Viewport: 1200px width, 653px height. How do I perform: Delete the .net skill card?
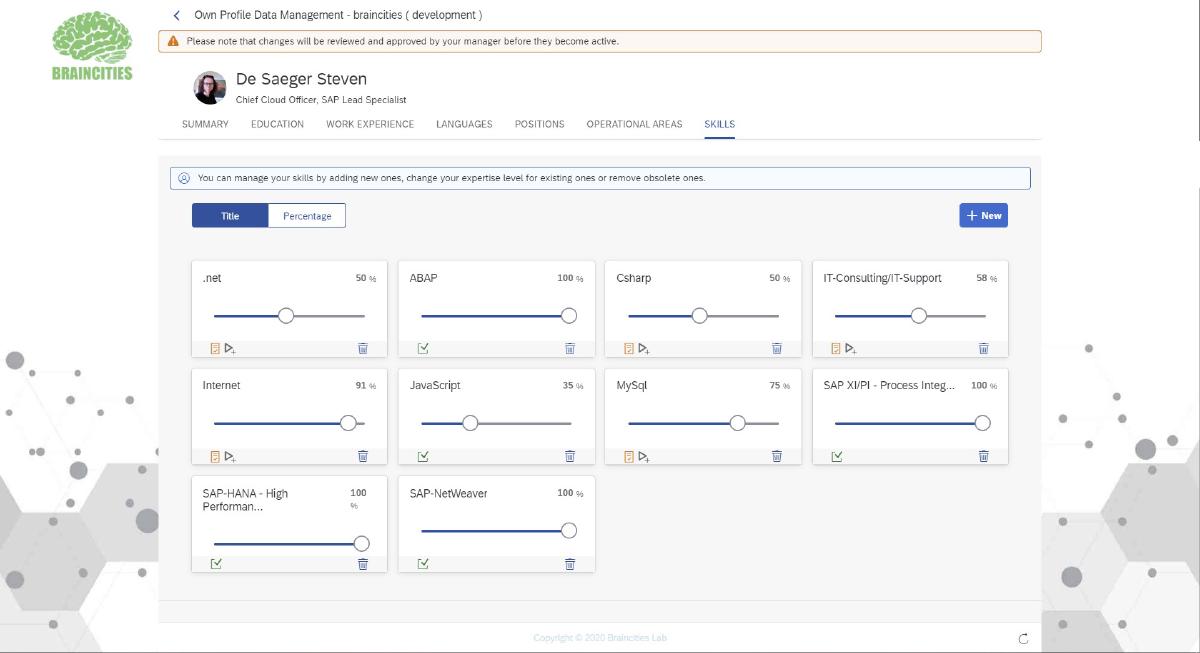363,348
